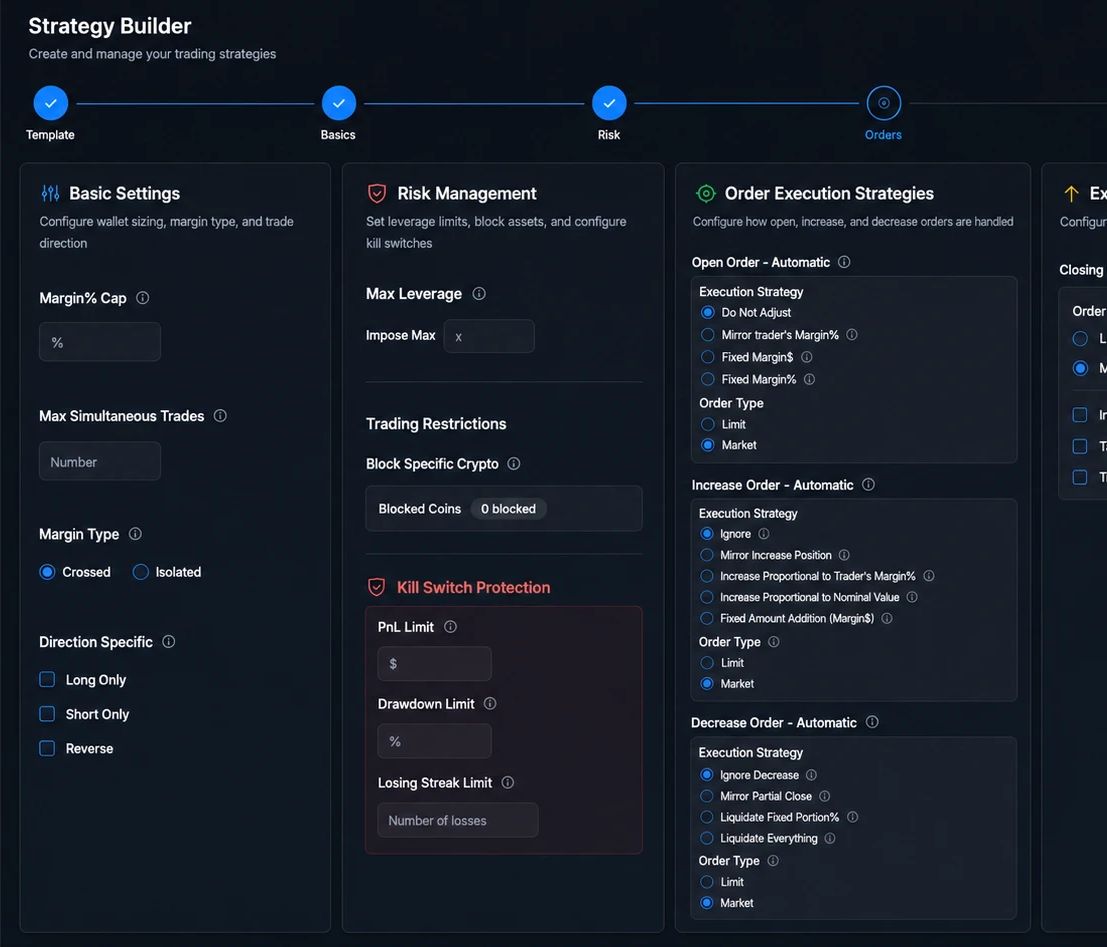
Task: Choose Mirror trader's Margin% execution strategy
Action: point(707,335)
